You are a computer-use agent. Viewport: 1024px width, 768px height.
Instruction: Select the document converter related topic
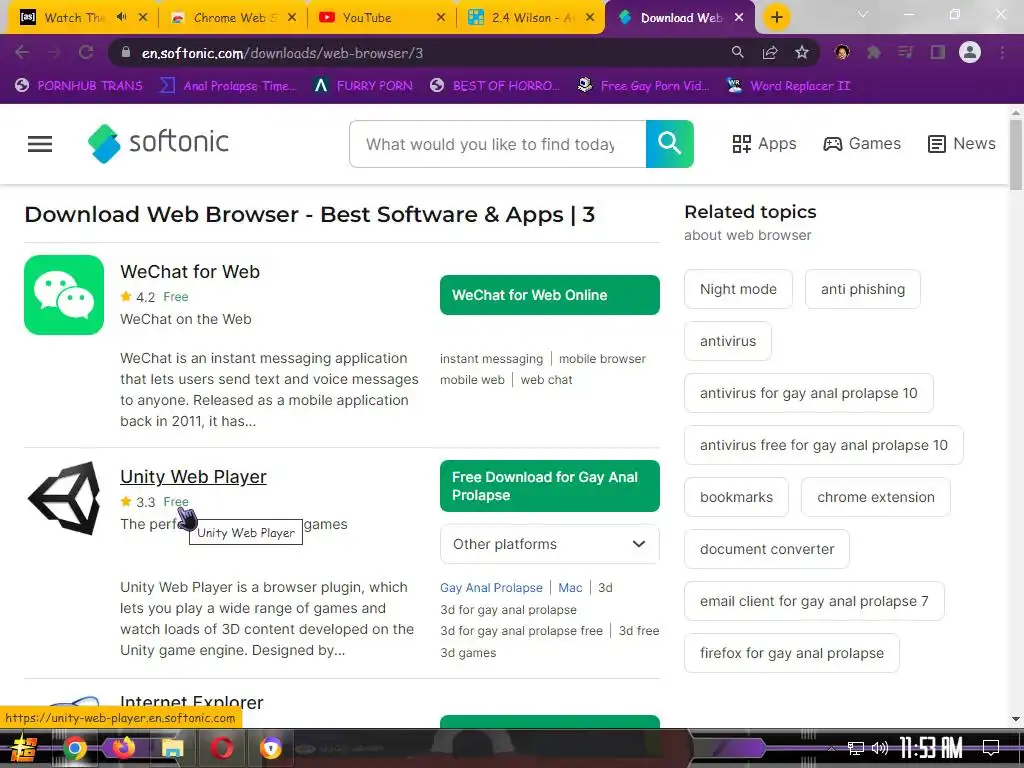767,549
